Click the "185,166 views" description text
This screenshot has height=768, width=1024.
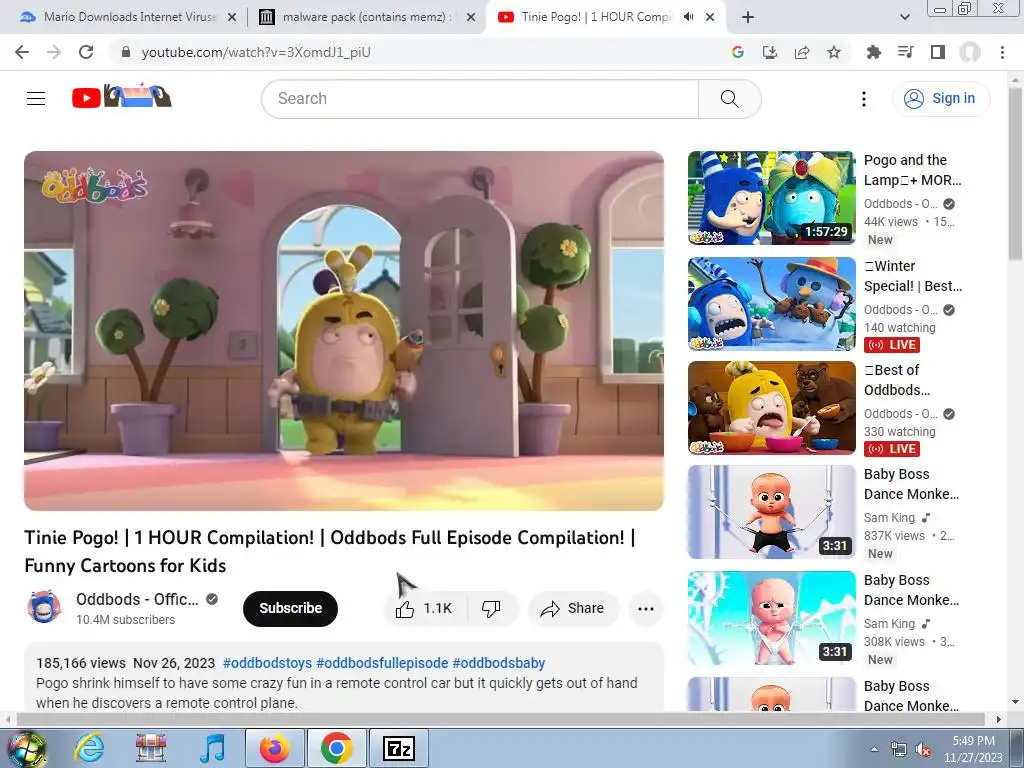[x=81, y=663]
